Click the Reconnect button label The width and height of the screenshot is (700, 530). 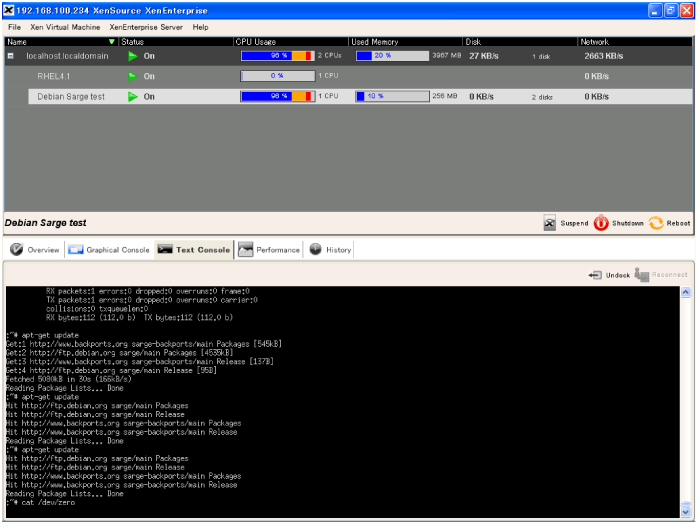[x=670, y=275]
